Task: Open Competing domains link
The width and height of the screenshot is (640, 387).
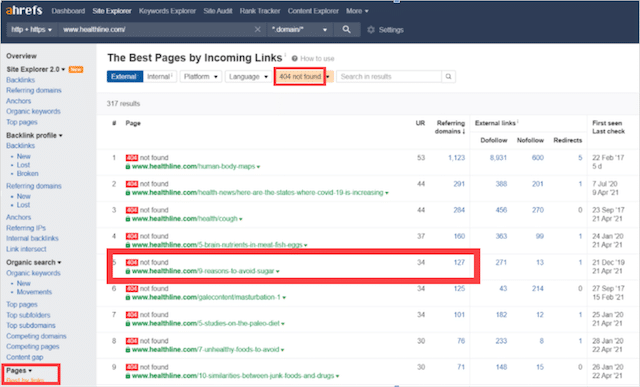Action: [x=36, y=336]
